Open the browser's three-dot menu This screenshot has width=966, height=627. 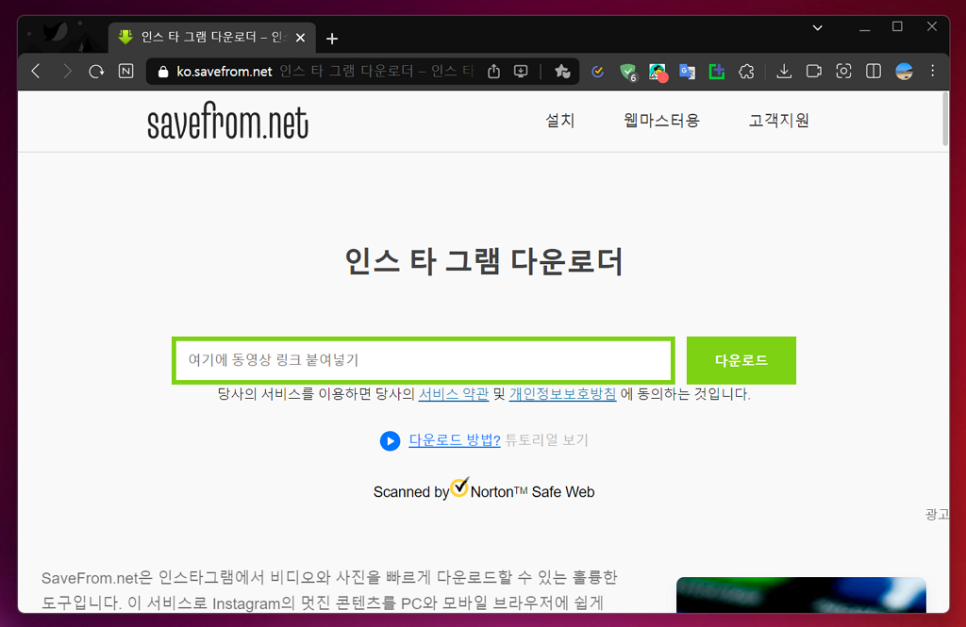[x=933, y=71]
